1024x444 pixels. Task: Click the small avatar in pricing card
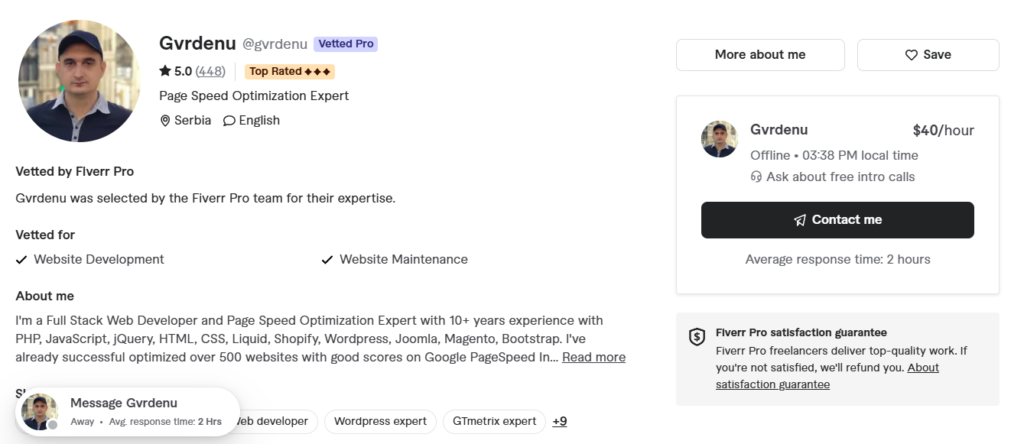point(720,139)
